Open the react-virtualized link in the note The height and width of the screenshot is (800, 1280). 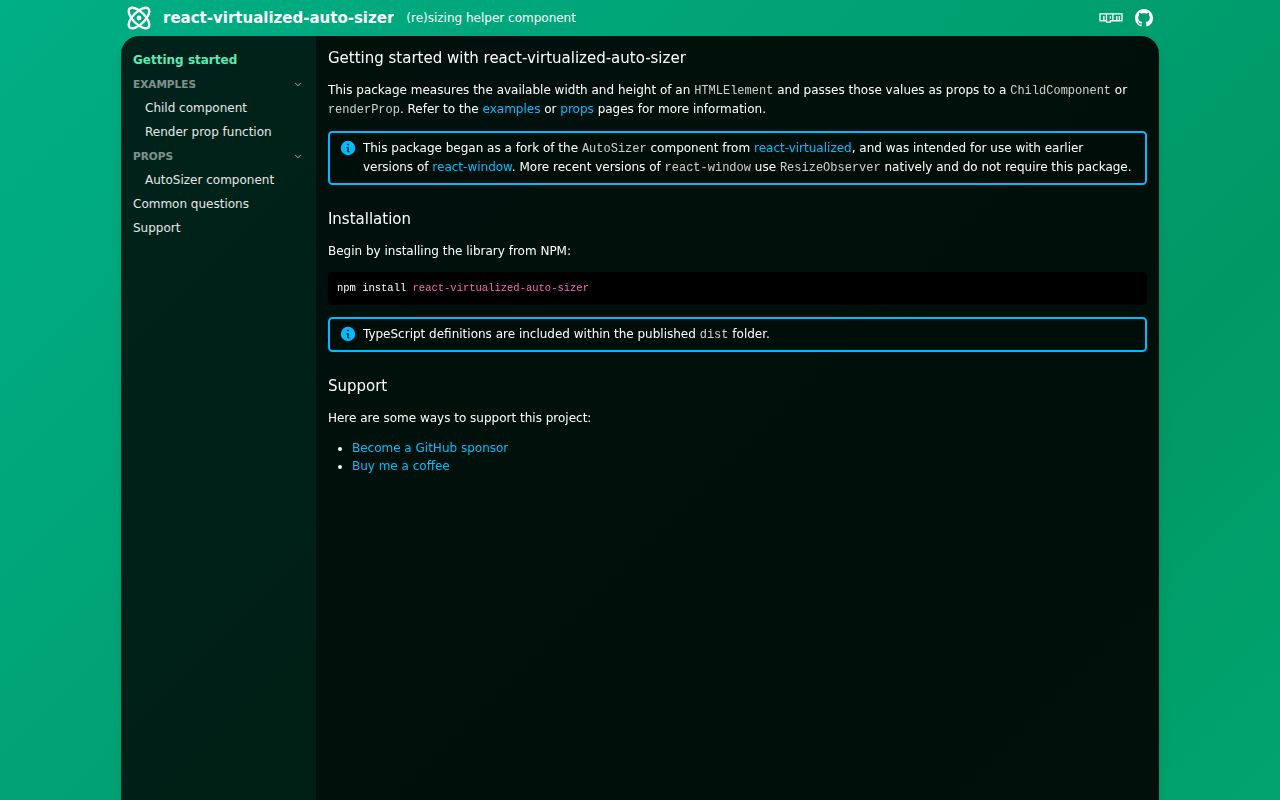pos(803,148)
